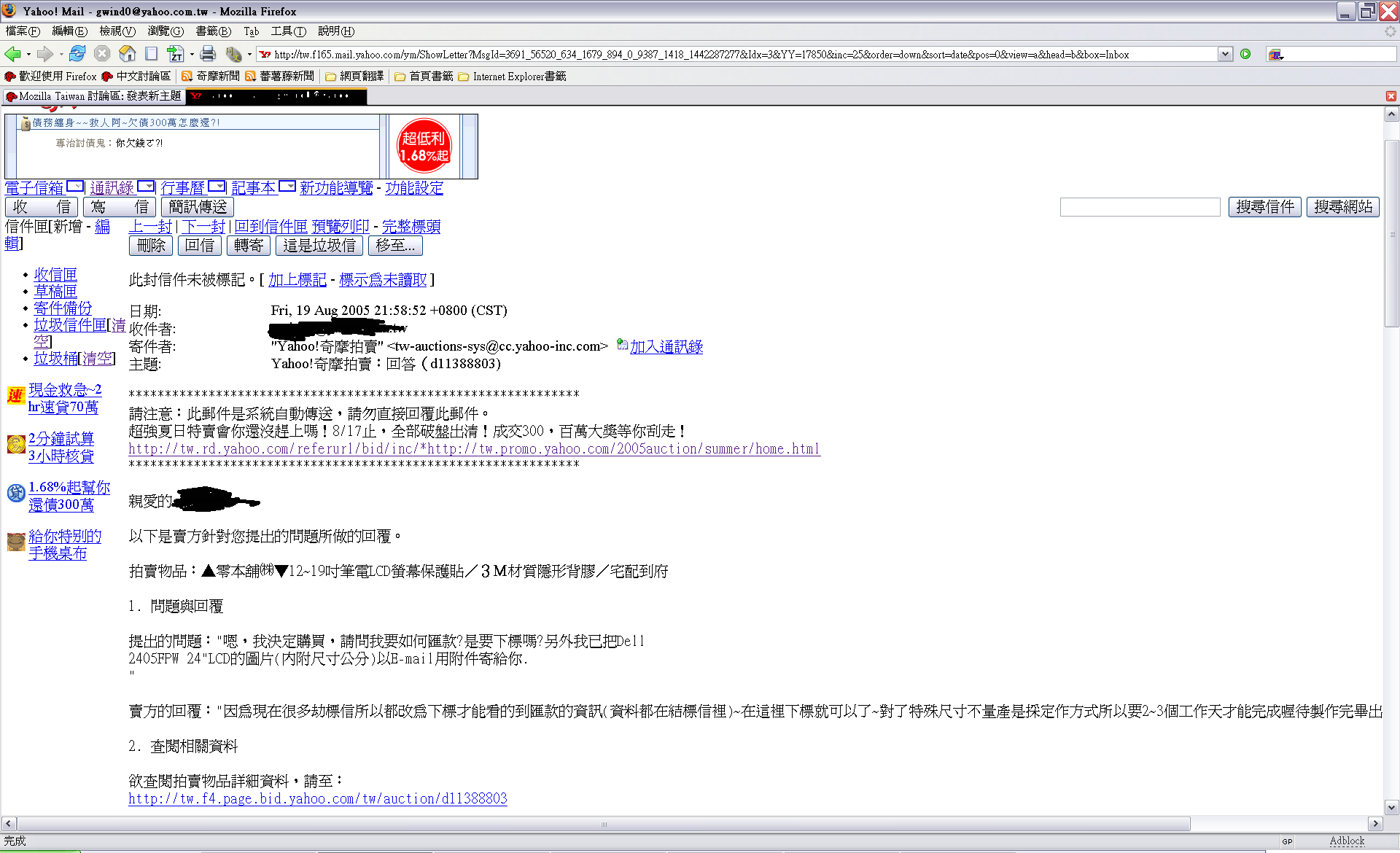Open the 工具 (Tools) menu
The height and width of the screenshot is (853, 1400).
[288, 31]
